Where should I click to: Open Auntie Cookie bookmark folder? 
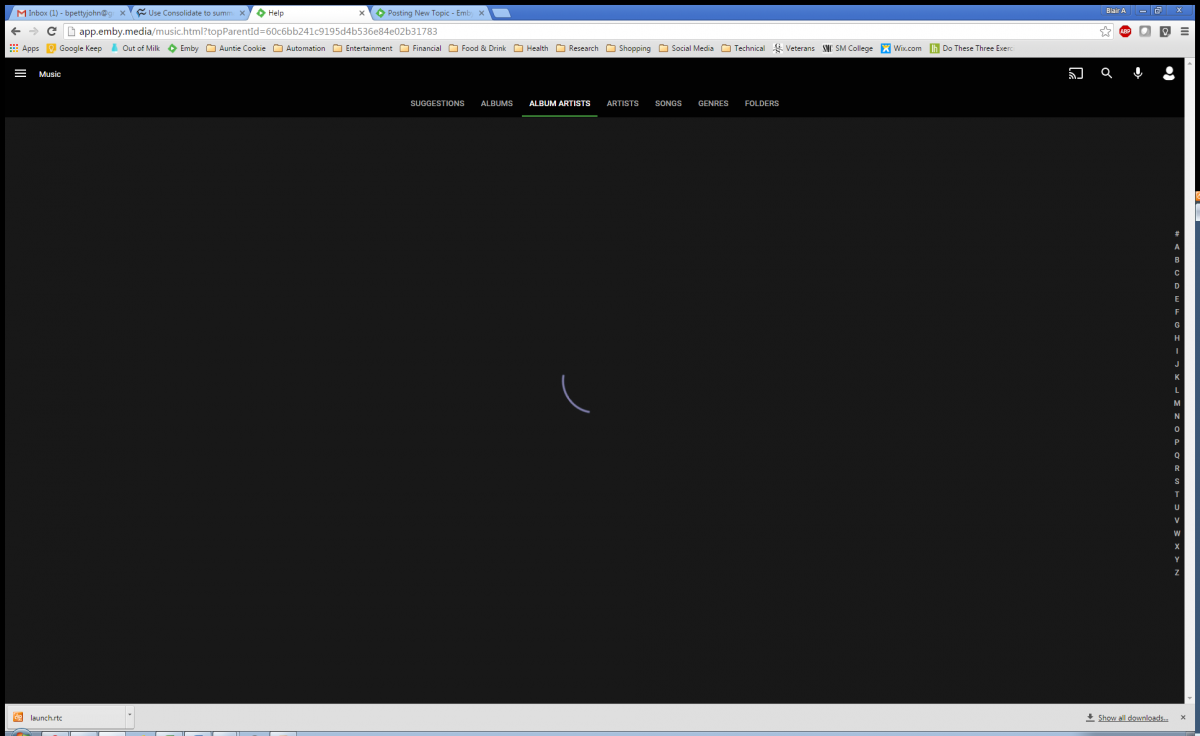pos(236,48)
